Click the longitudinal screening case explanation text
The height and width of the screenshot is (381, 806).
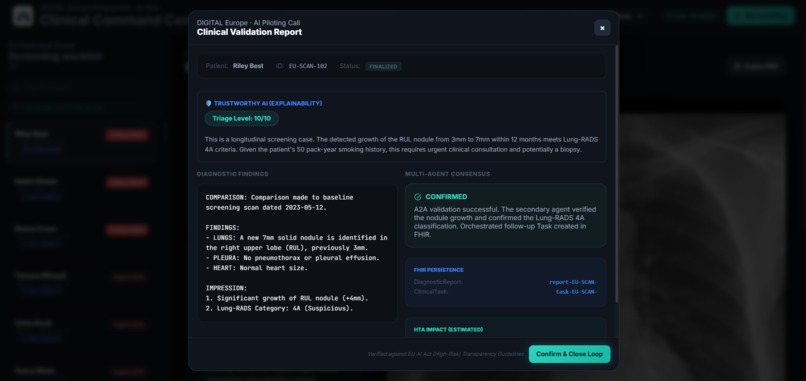(401, 144)
